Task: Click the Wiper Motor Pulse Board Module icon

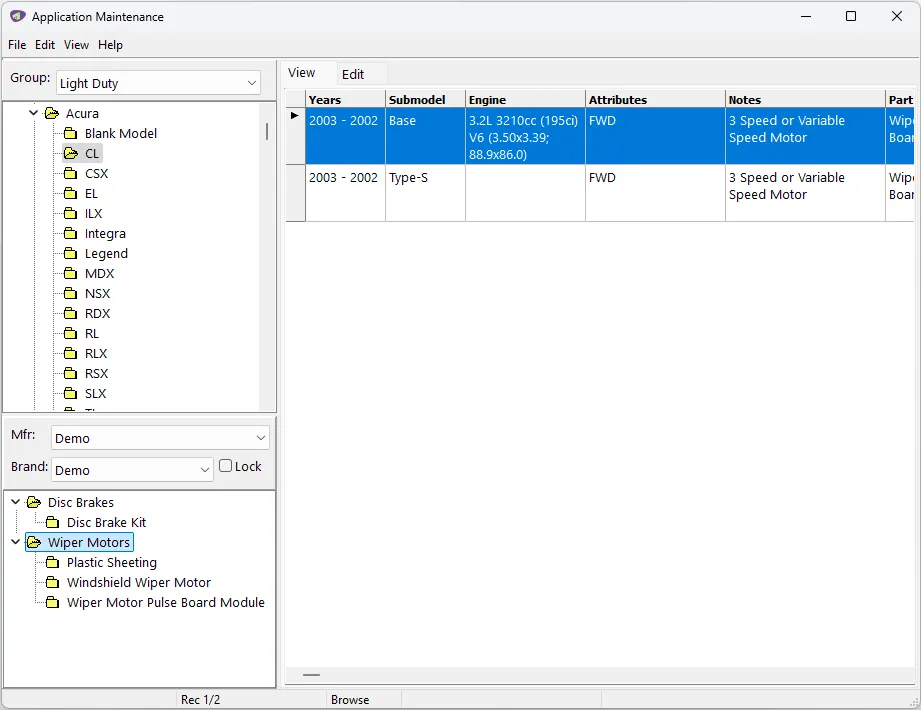Action: pos(52,602)
